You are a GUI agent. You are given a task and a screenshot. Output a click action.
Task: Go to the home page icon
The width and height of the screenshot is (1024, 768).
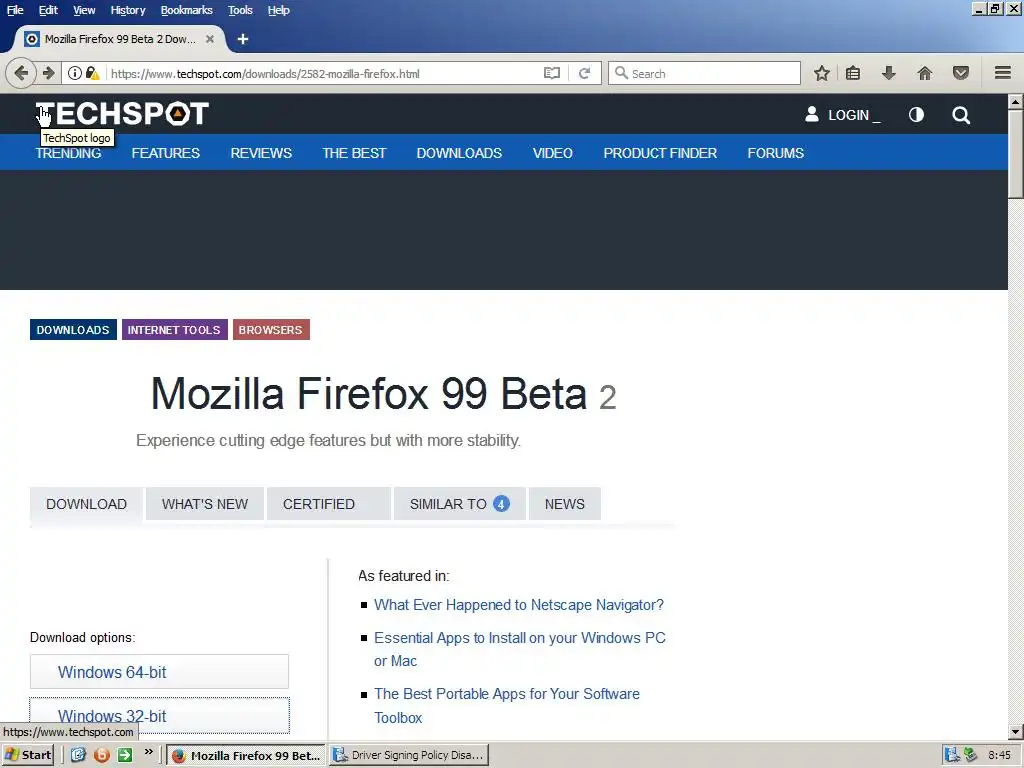point(925,73)
